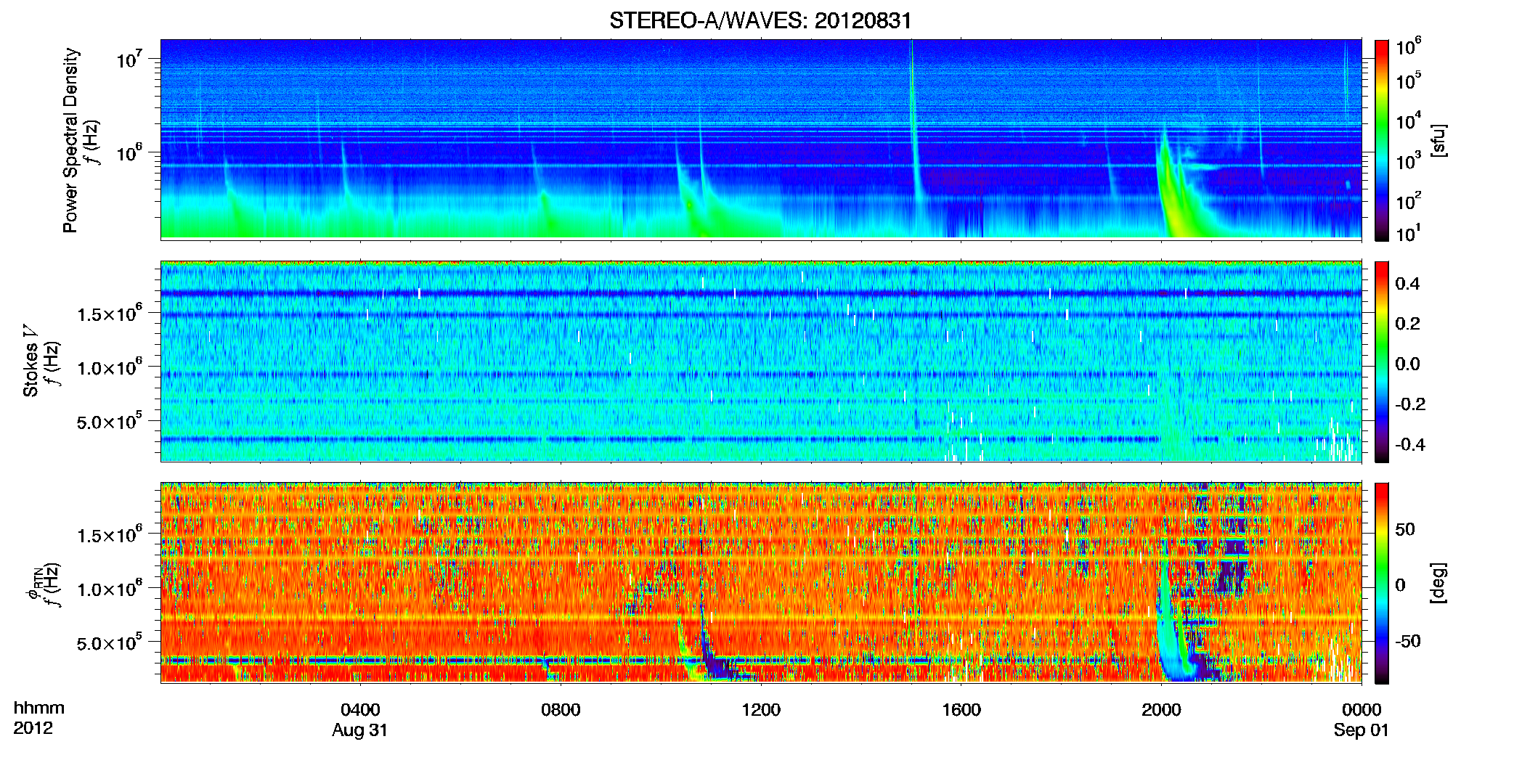The height and width of the screenshot is (784, 1522).
Task: Click the hhmm axis label
Action: coord(39,708)
